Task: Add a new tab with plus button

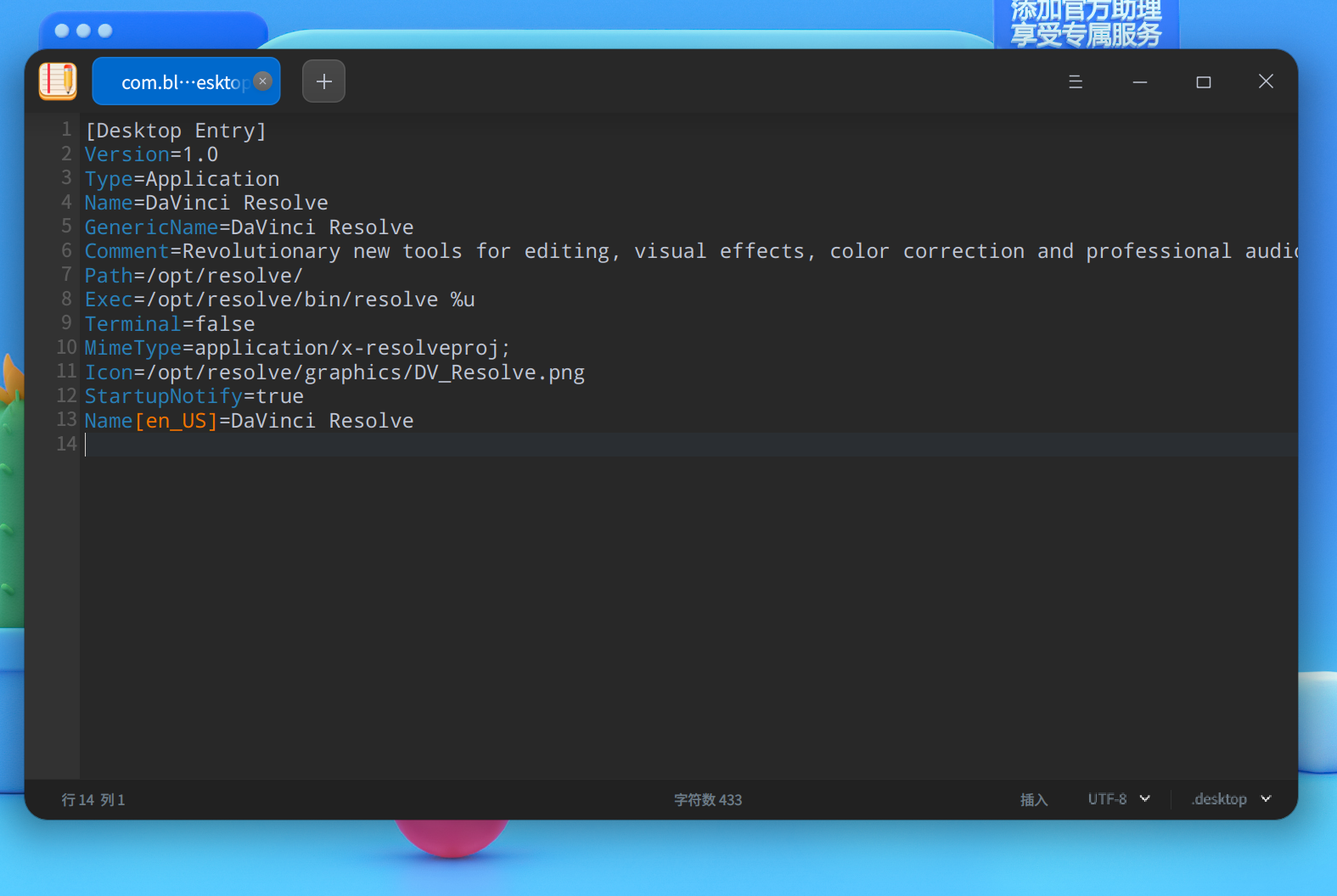Action: pyautogui.click(x=324, y=81)
